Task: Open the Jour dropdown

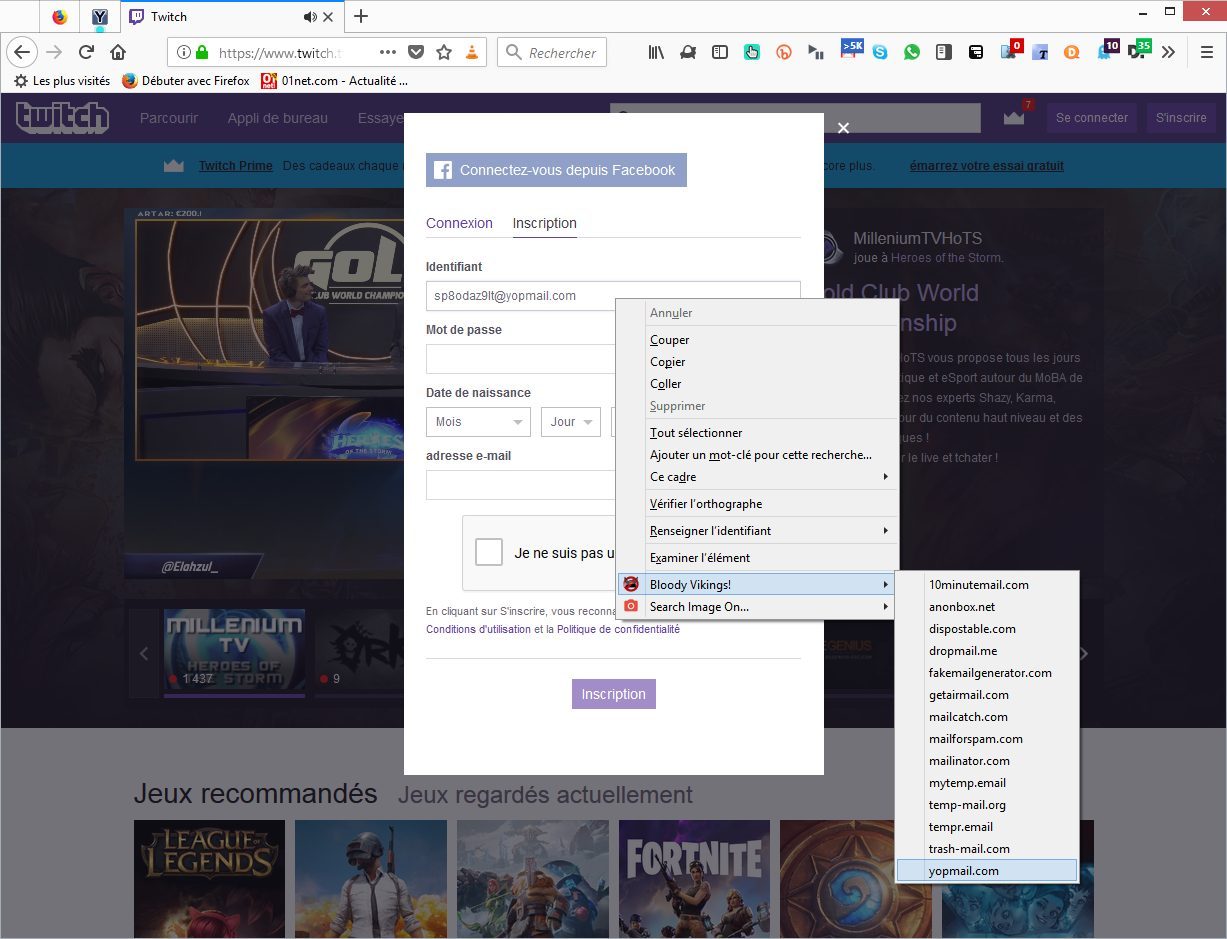Action: tap(571, 422)
